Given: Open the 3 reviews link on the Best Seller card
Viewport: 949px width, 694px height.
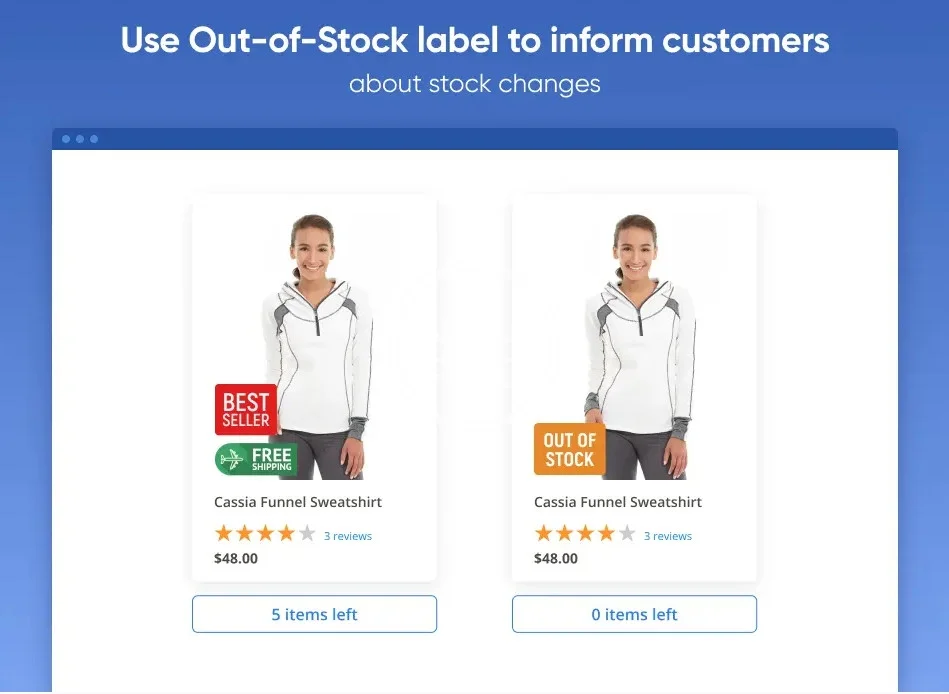Looking at the screenshot, I should (348, 536).
